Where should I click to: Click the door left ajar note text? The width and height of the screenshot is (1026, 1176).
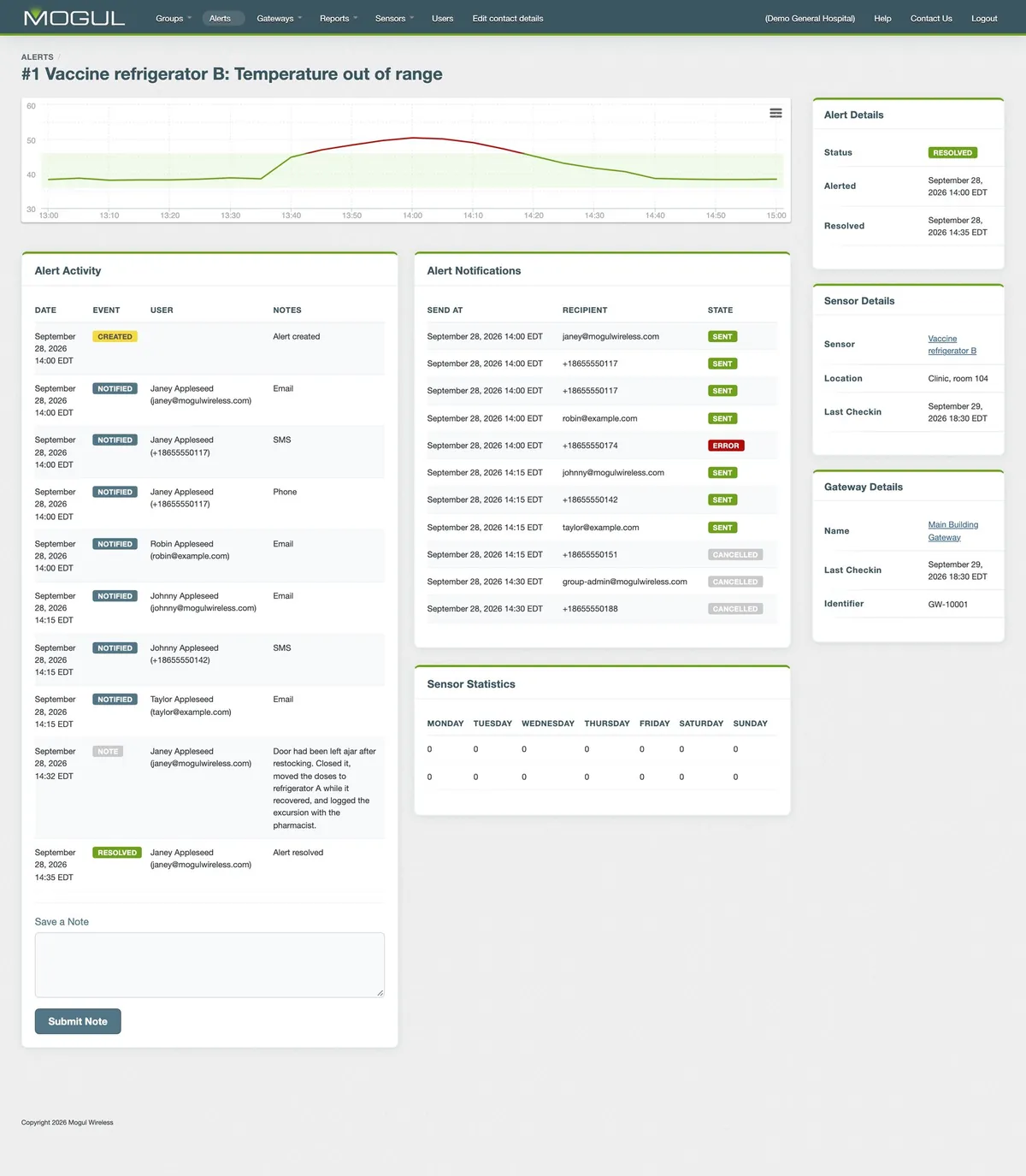click(324, 789)
